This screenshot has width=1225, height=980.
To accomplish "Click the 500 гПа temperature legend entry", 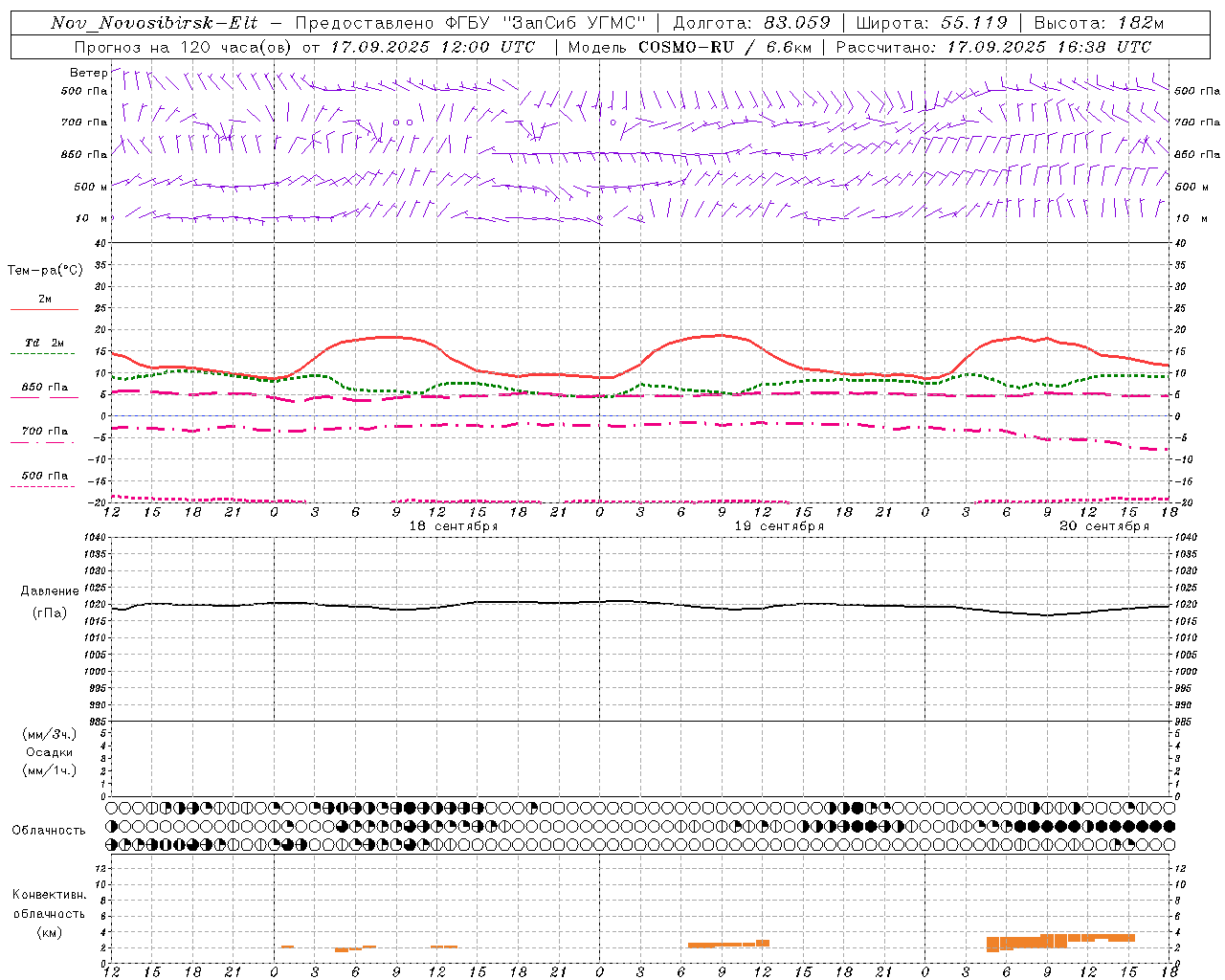I will click(45, 476).
